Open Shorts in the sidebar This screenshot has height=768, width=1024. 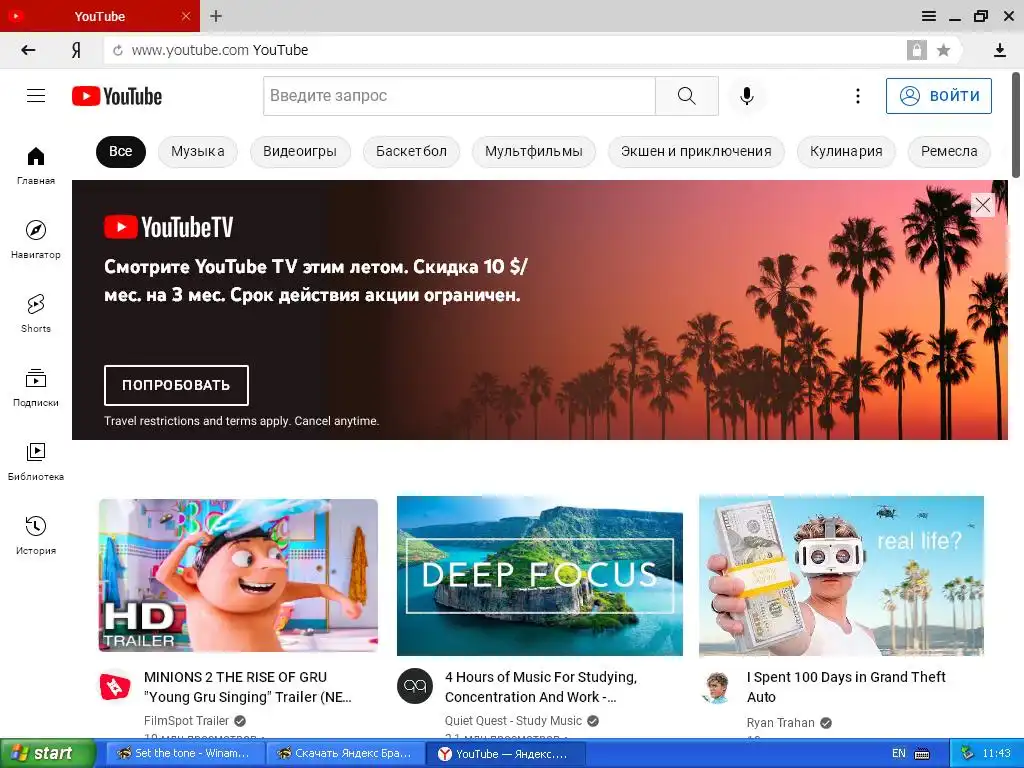(36, 313)
